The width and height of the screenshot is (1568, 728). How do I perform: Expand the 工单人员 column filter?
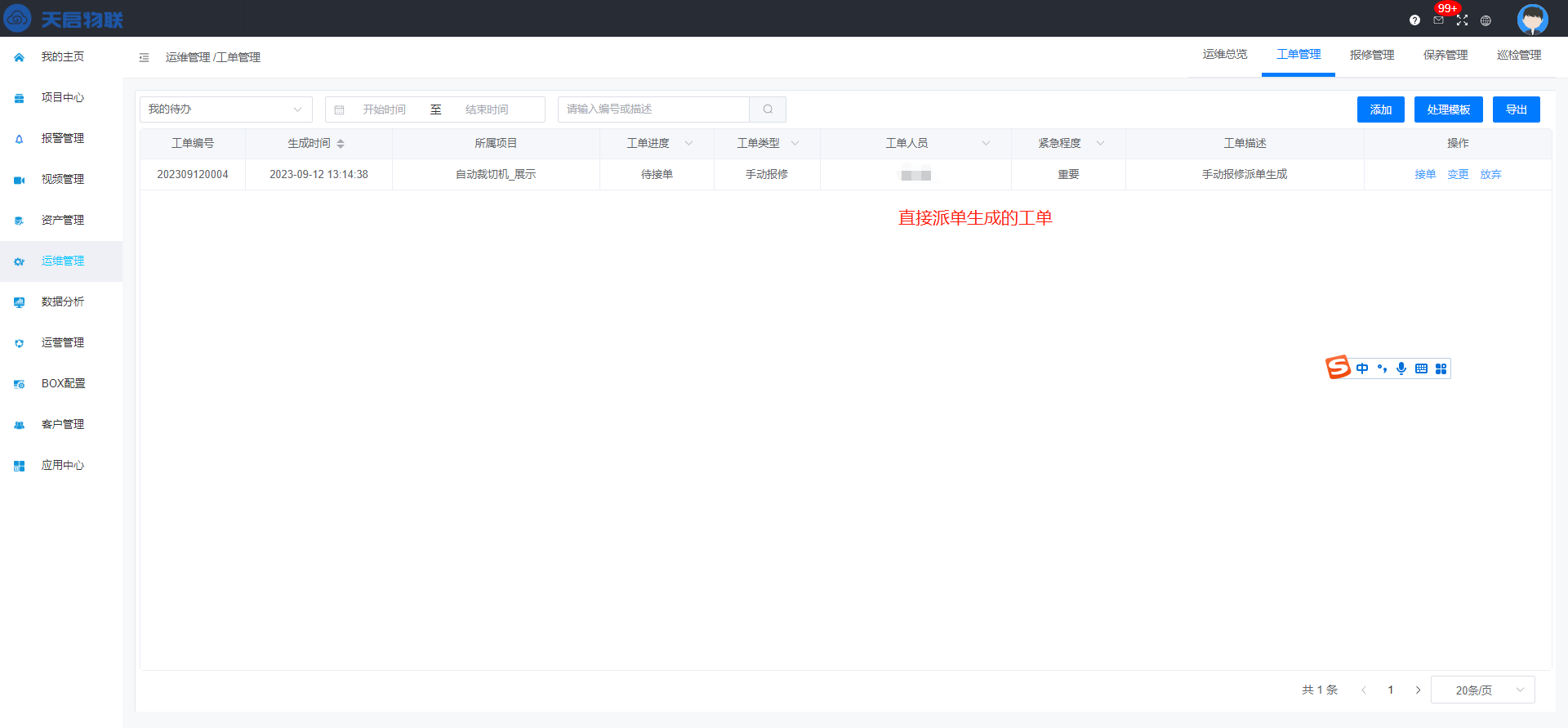click(986, 144)
